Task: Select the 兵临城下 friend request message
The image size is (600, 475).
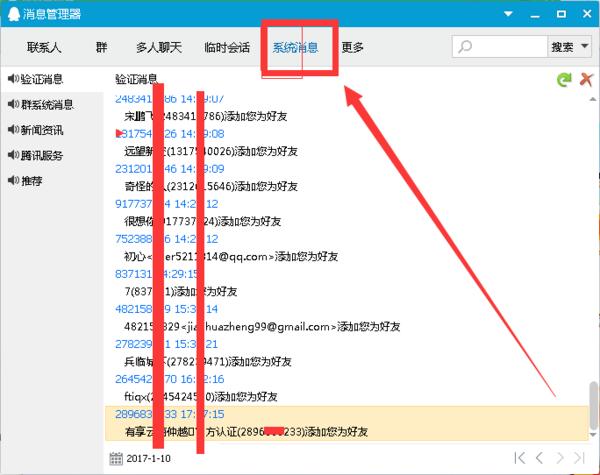Action: point(208,362)
